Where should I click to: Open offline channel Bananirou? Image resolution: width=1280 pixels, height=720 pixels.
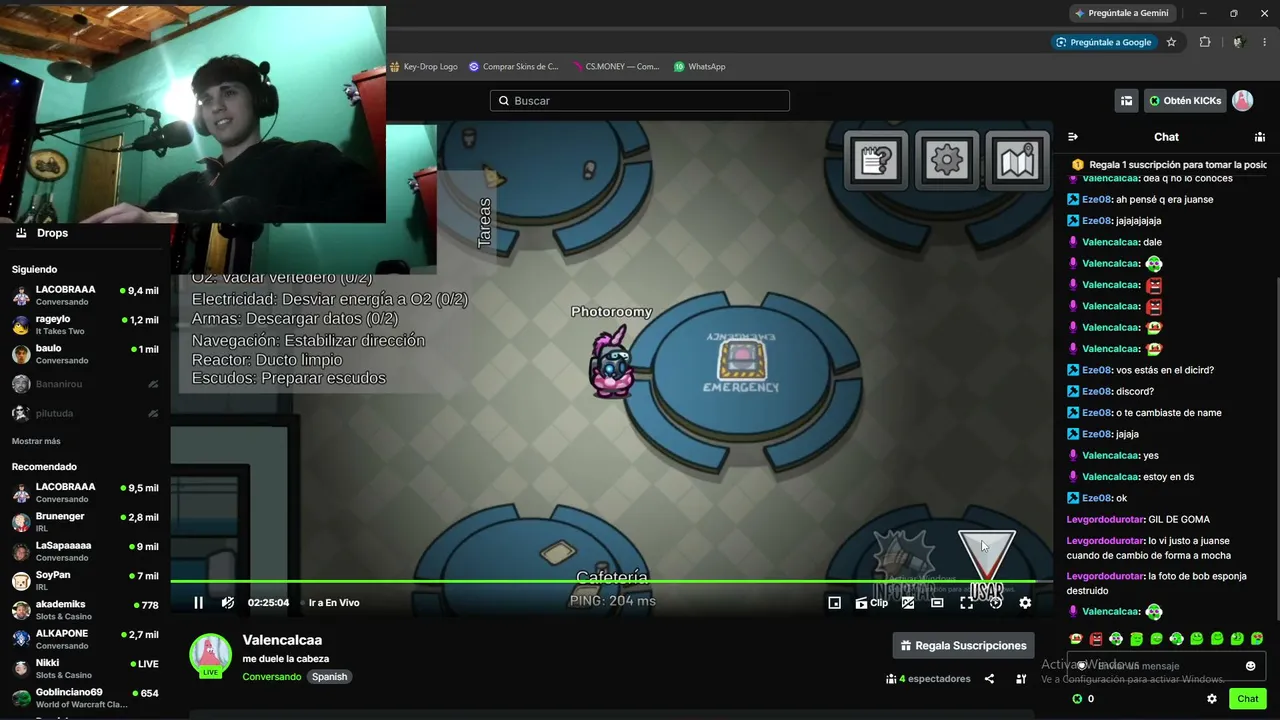click(85, 384)
